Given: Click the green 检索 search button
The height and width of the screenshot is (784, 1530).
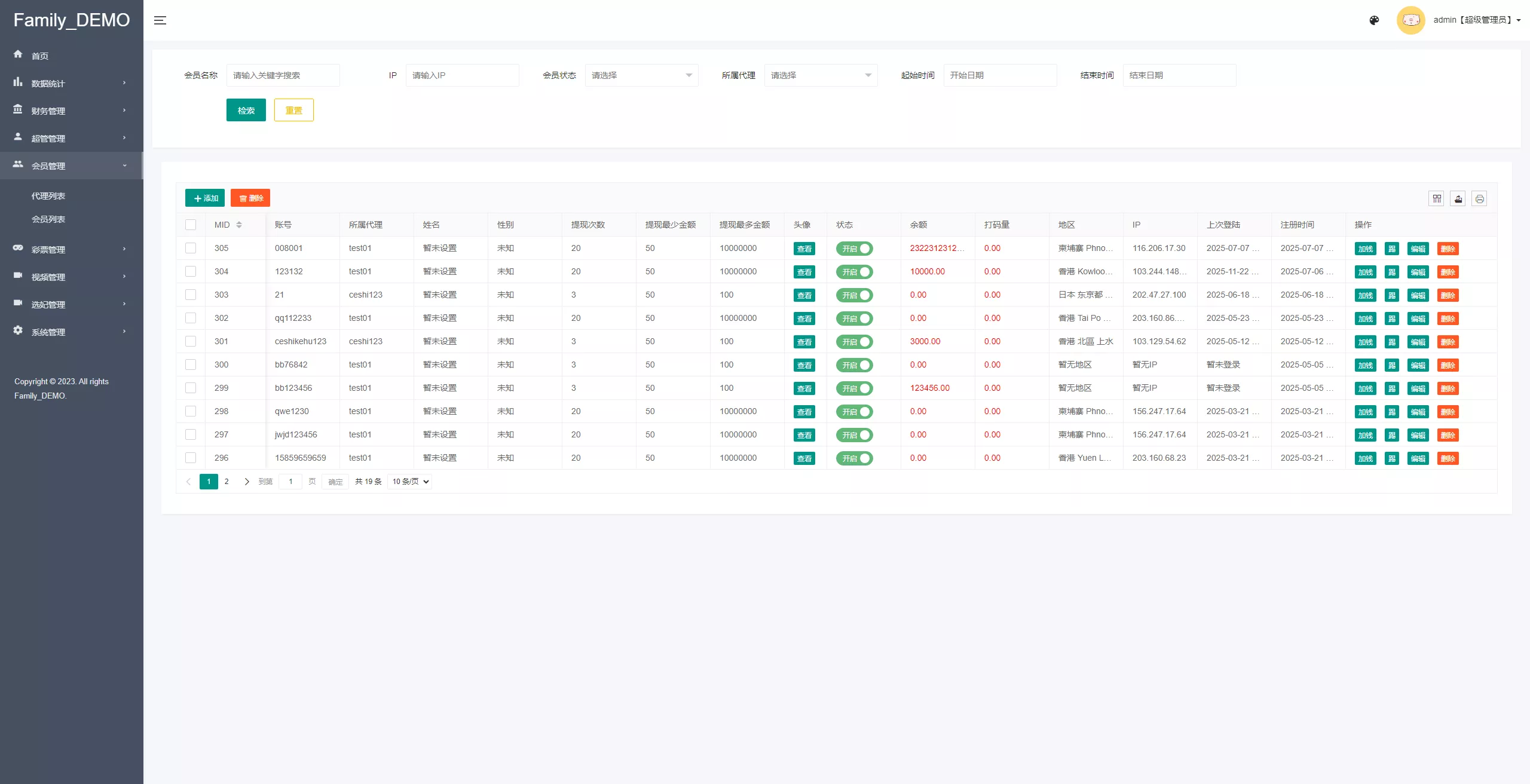Looking at the screenshot, I should 246,110.
